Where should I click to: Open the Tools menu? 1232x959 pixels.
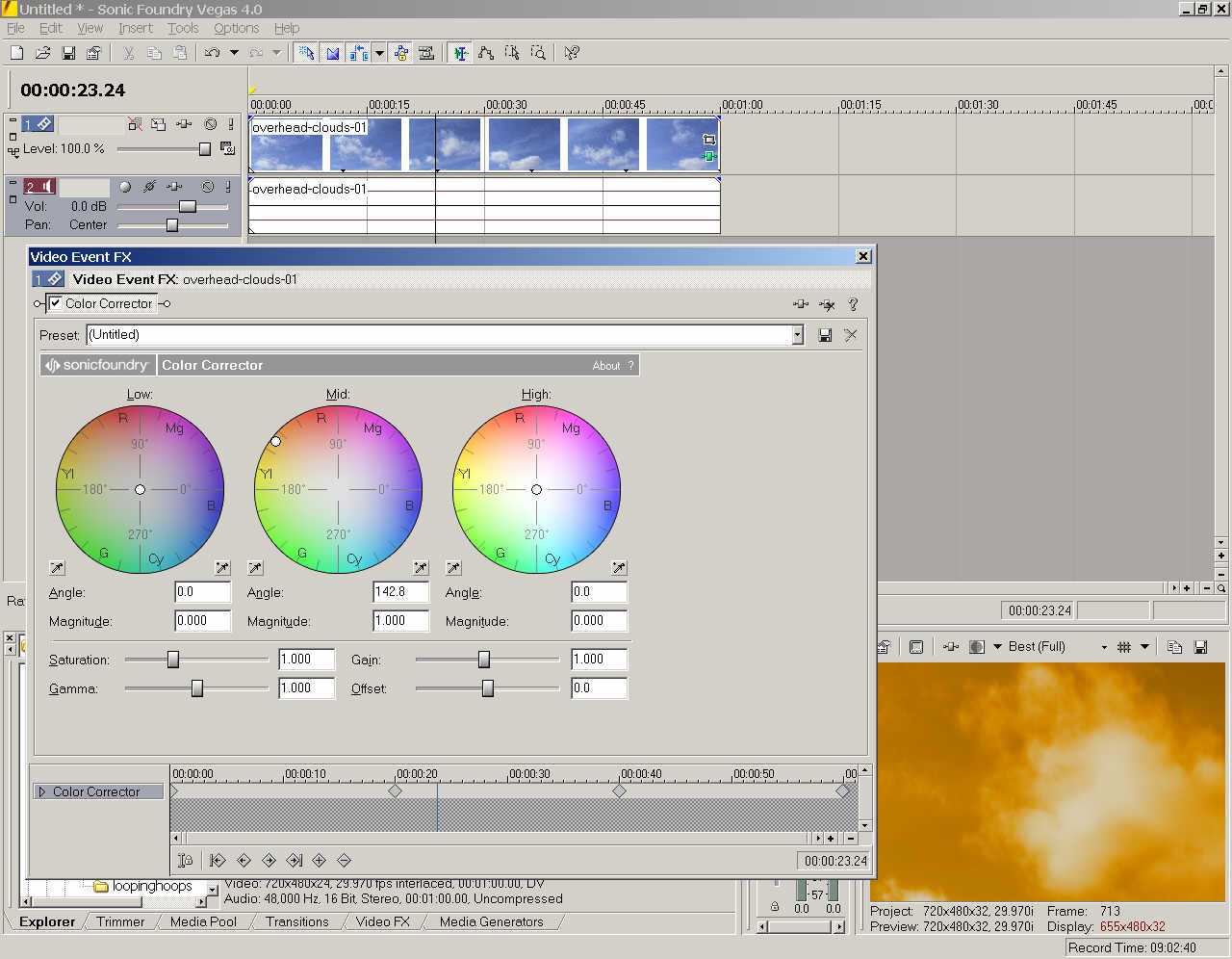183,28
